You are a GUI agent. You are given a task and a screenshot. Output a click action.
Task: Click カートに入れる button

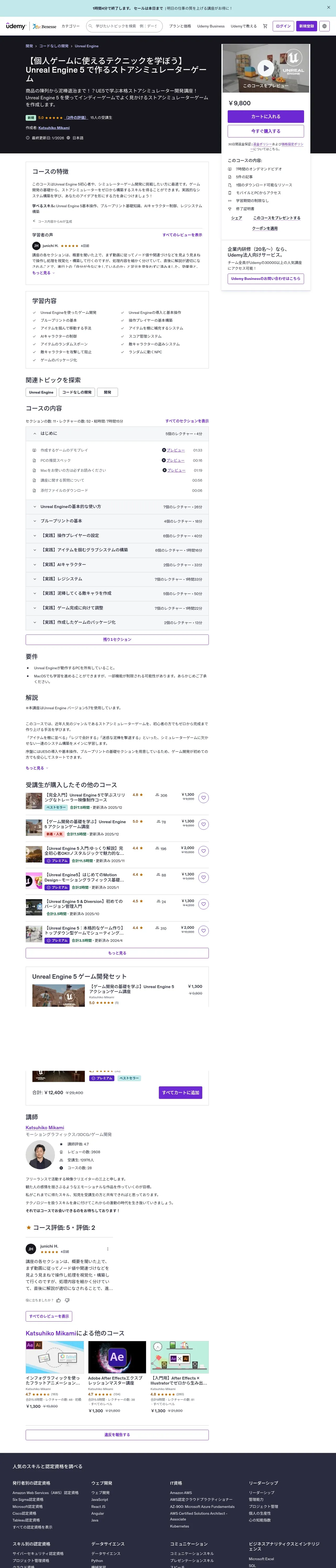pyautogui.click(x=266, y=116)
